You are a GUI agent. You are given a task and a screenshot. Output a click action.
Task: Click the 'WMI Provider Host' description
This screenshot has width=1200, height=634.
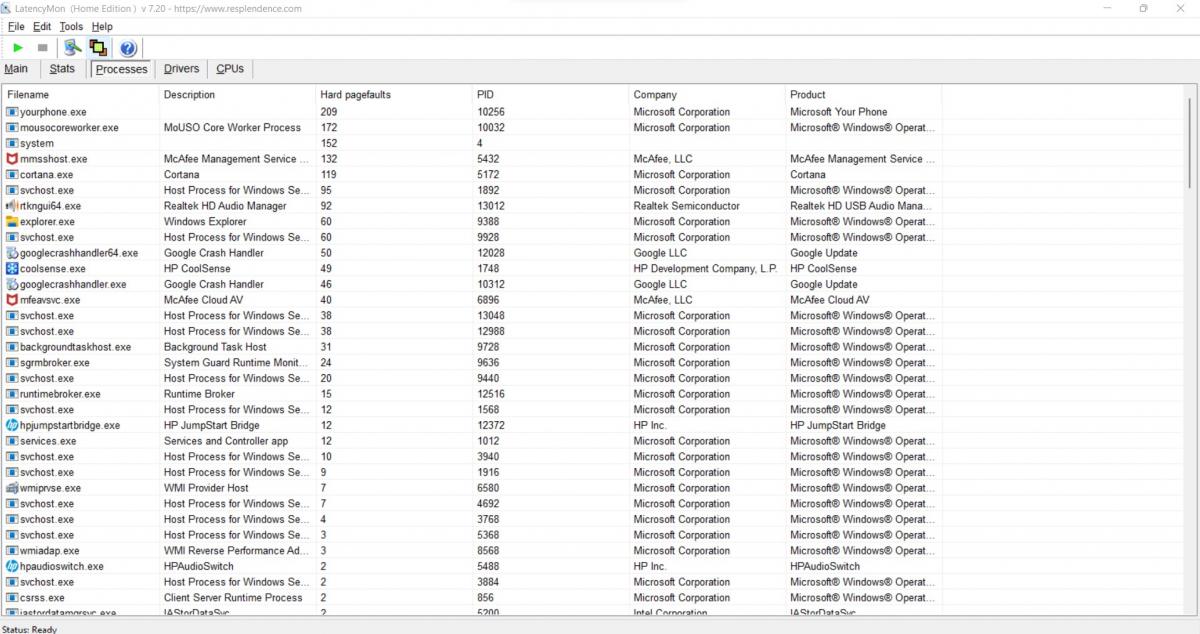(206, 488)
